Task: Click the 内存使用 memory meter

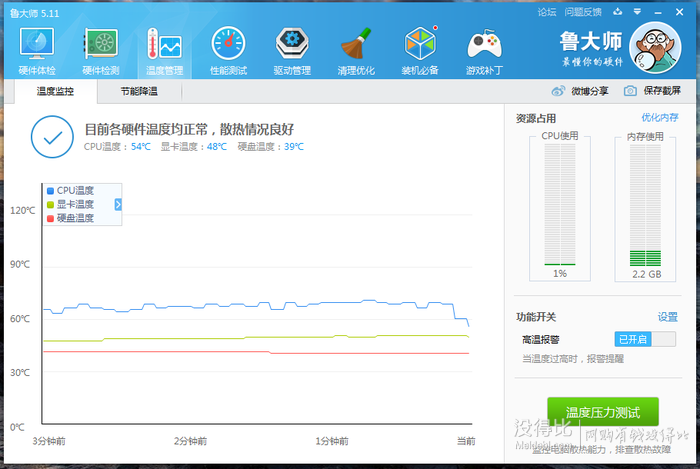Action: coord(645,205)
